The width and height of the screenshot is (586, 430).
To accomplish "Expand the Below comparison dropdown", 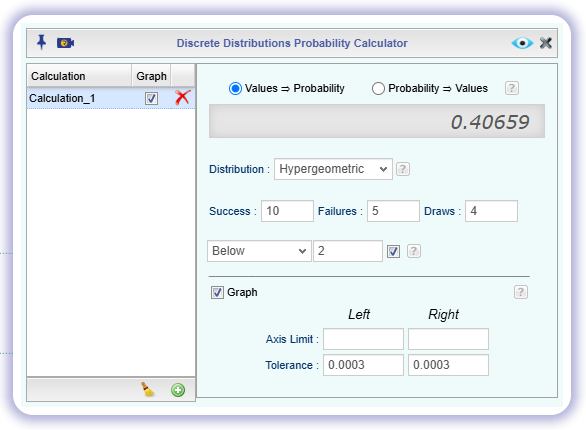I will click(259, 251).
